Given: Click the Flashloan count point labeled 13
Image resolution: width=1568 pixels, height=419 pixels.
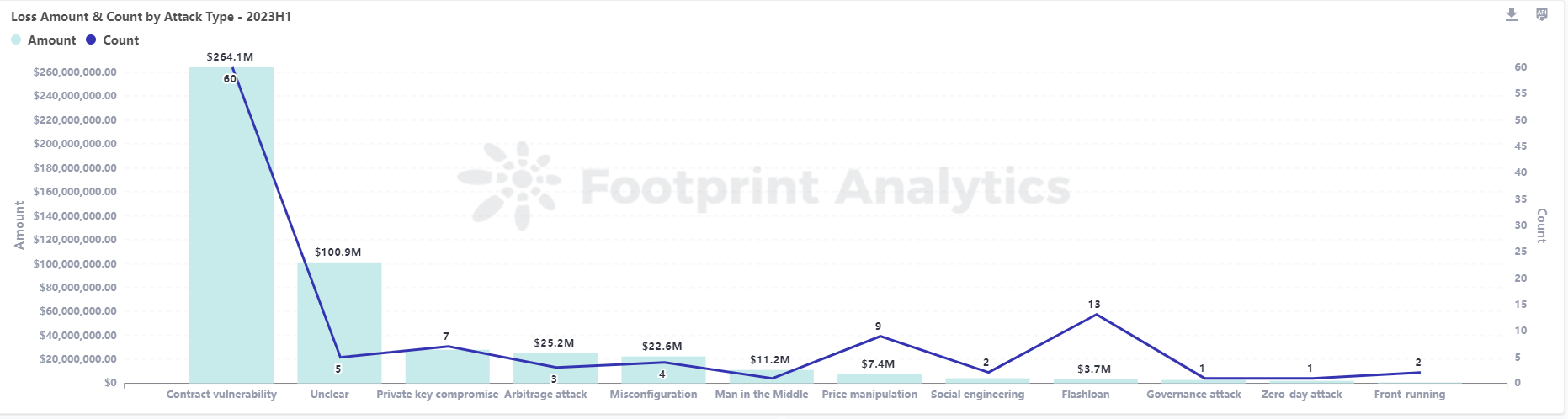Looking at the screenshot, I should tap(1095, 315).
